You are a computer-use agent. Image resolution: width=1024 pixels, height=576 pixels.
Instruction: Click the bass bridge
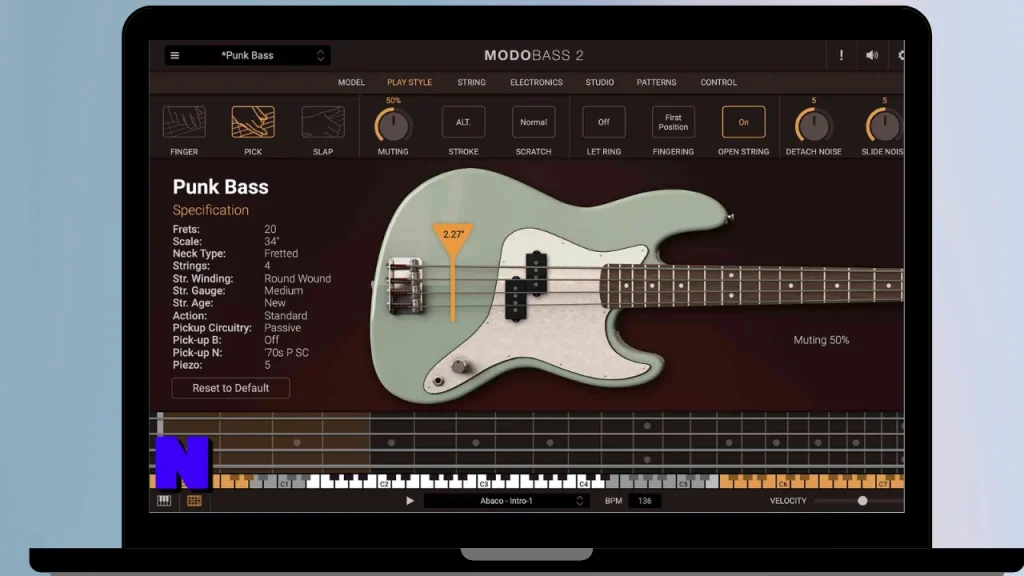405,285
